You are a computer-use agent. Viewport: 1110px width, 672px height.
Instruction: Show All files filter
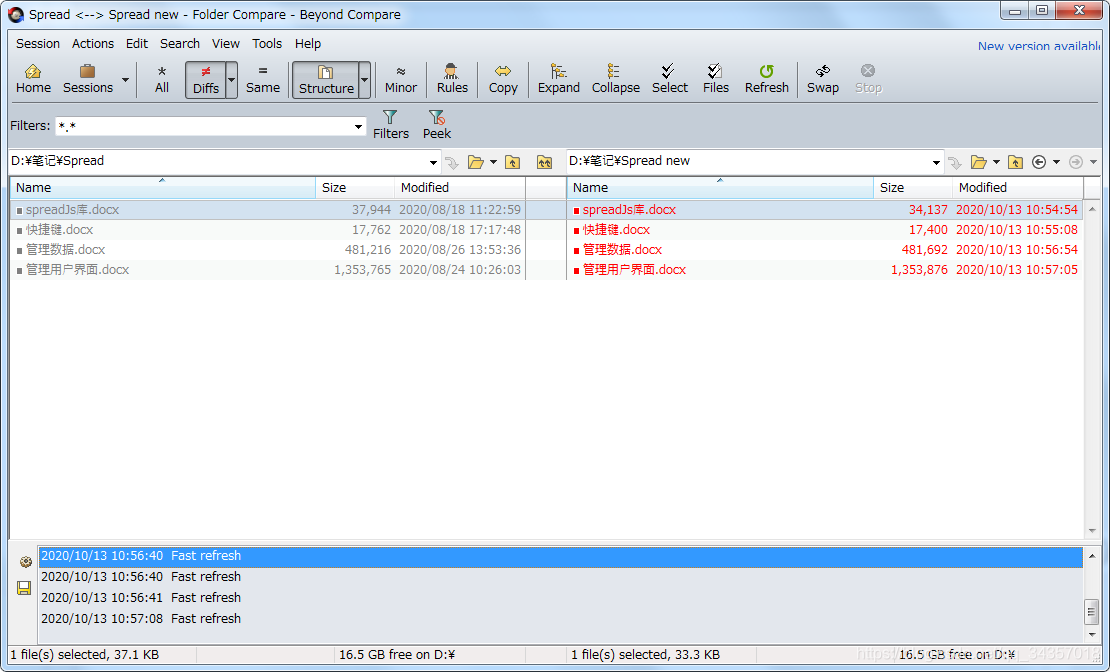click(x=162, y=79)
